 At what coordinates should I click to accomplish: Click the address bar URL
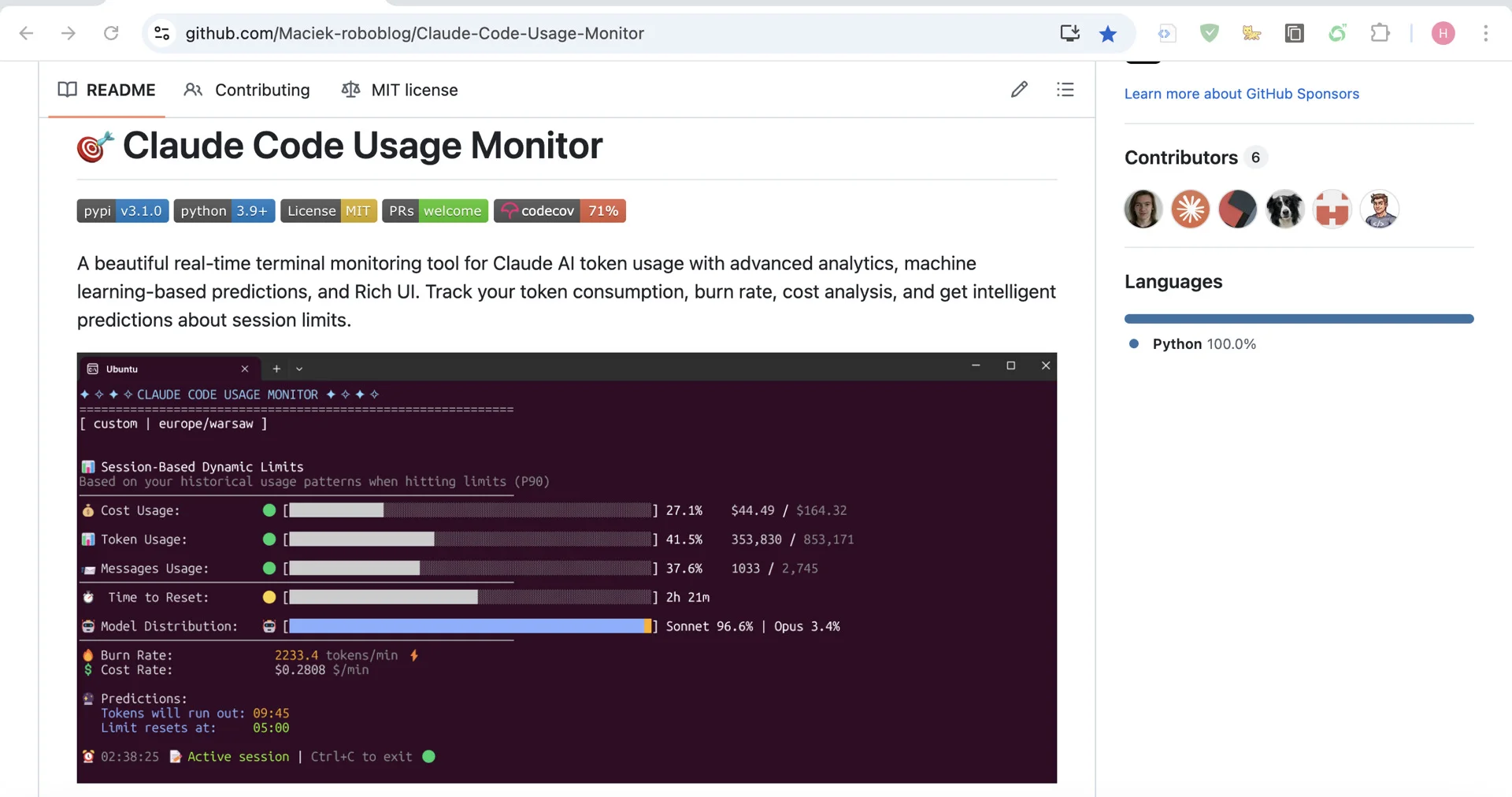[414, 33]
